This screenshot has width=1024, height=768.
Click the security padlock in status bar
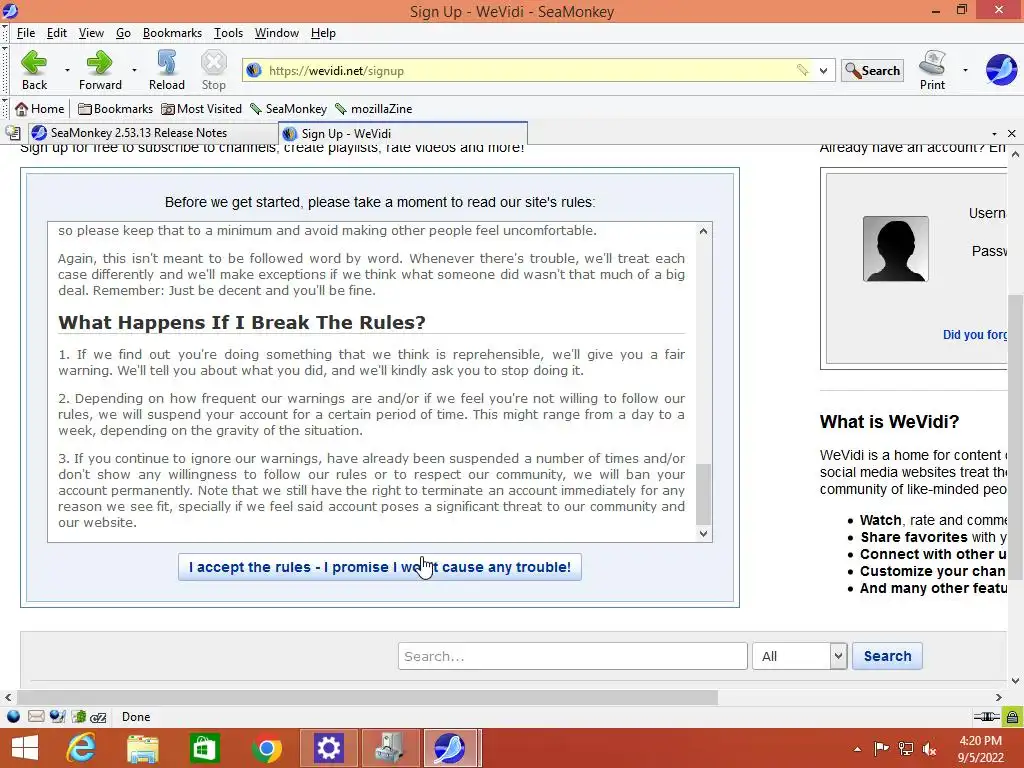(x=1012, y=717)
